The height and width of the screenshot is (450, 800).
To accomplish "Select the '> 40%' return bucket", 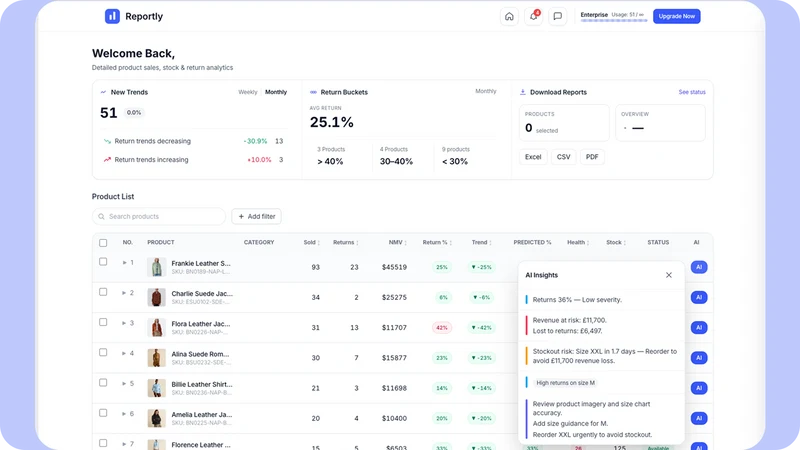I will pyautogui.click(x=331, y=156).
